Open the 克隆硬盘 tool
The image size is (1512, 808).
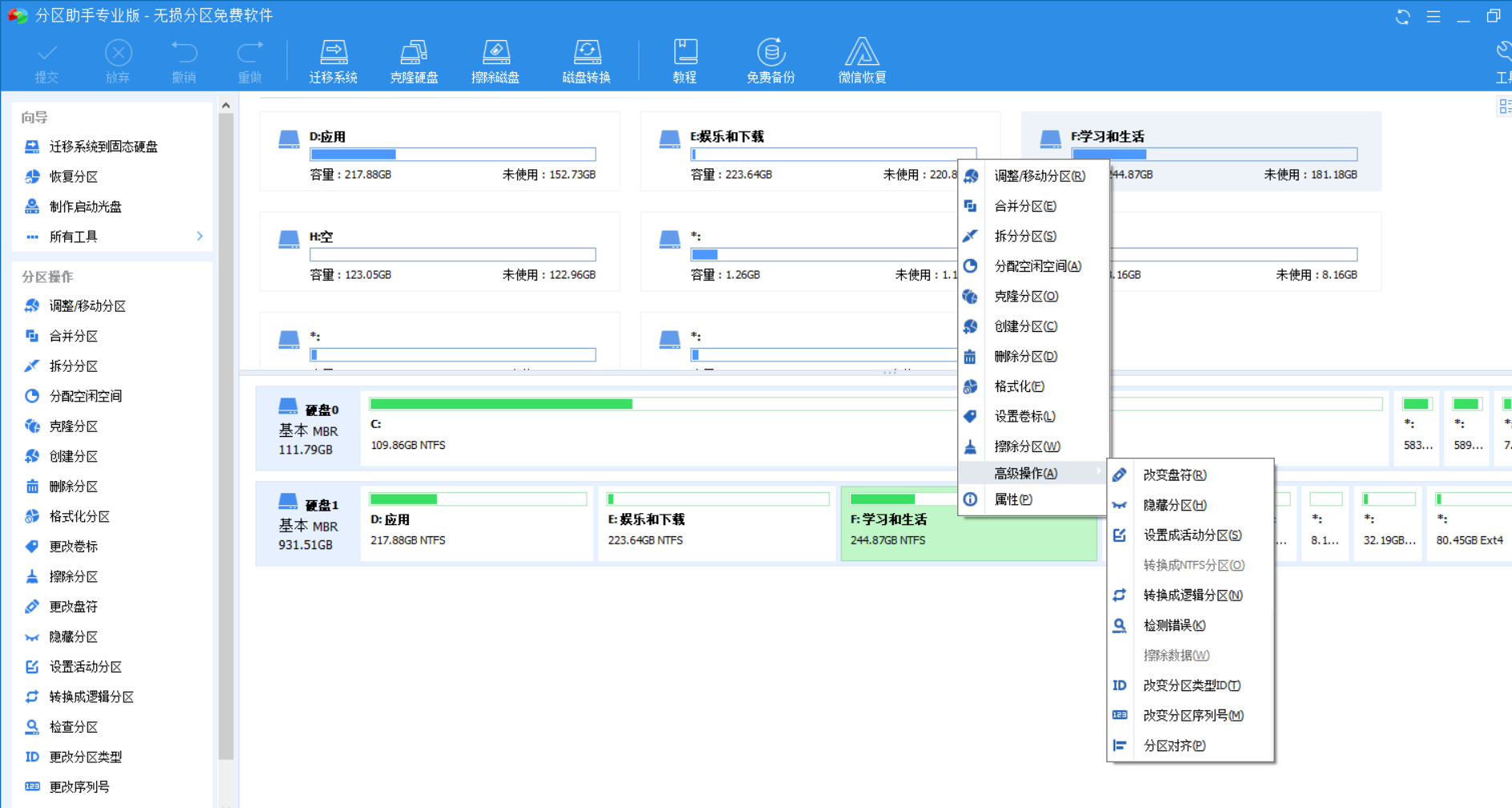click(x=414, y=61)
